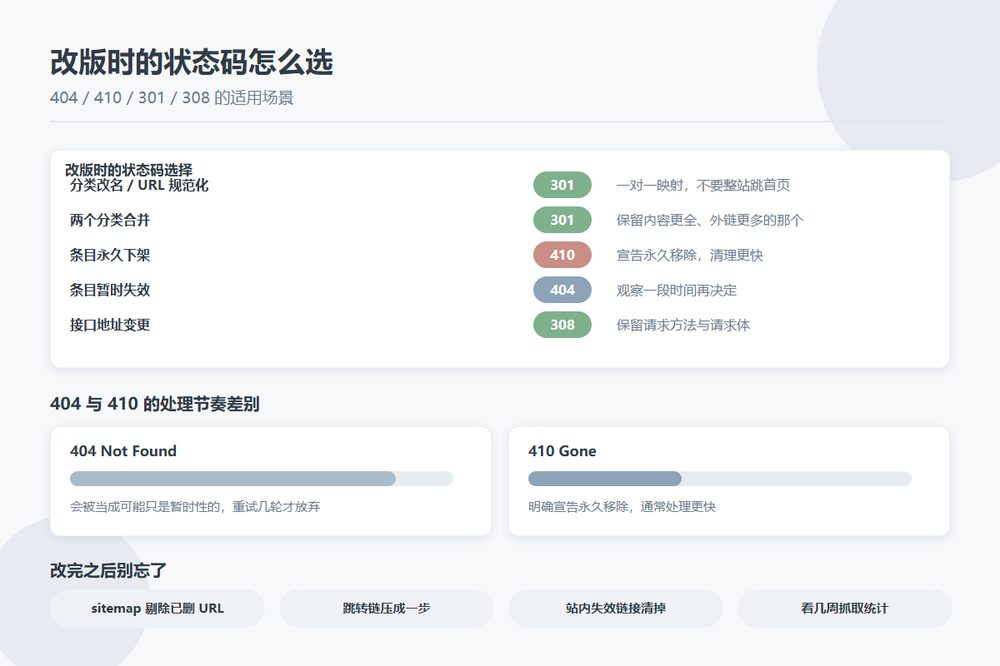This screenshot has height=666, width=1000.
Task: Click the 301 badge beside 两个分类合并
Action: point(562,220)
